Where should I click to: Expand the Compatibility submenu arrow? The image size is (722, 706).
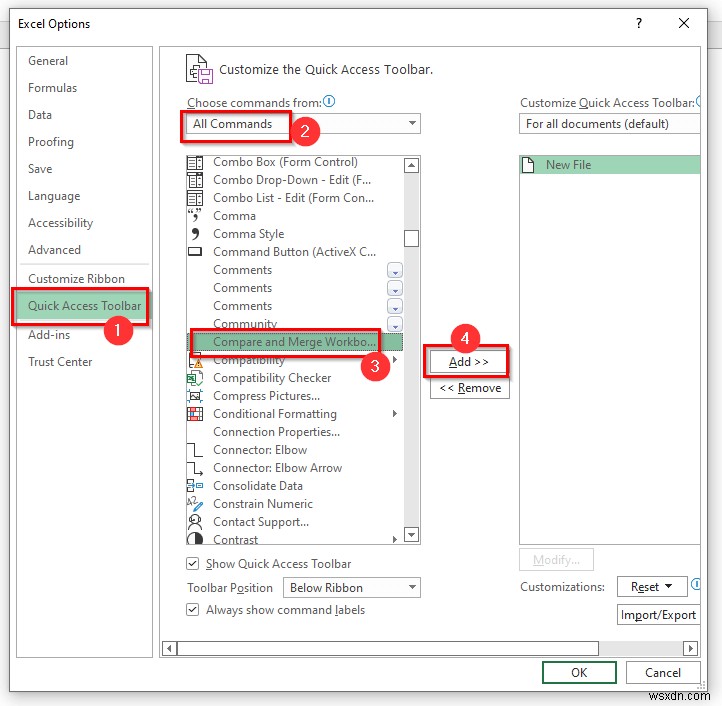pyautogui.click(x=395, y=360)
